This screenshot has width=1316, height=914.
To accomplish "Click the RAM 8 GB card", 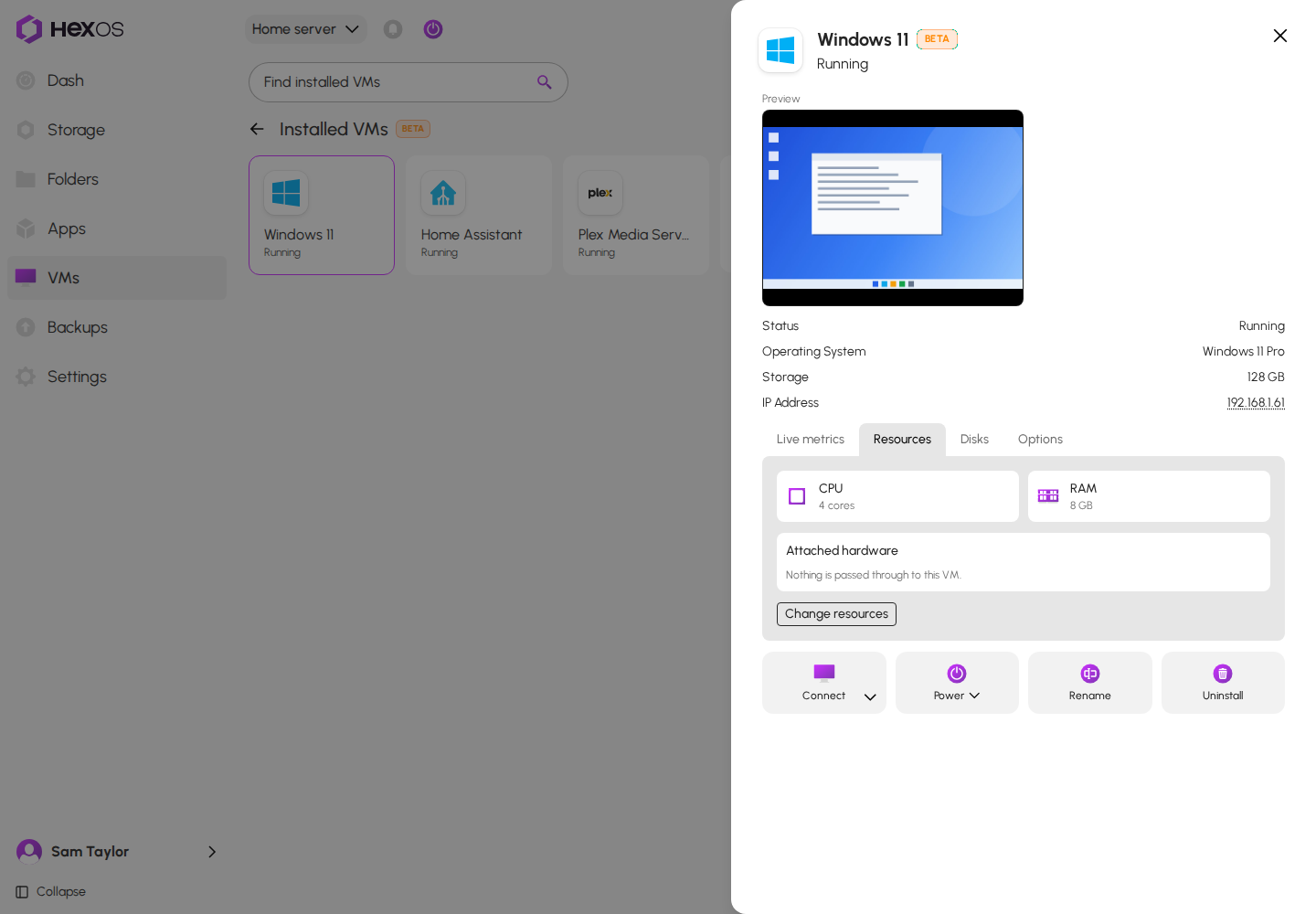I will coord(1149,496).
